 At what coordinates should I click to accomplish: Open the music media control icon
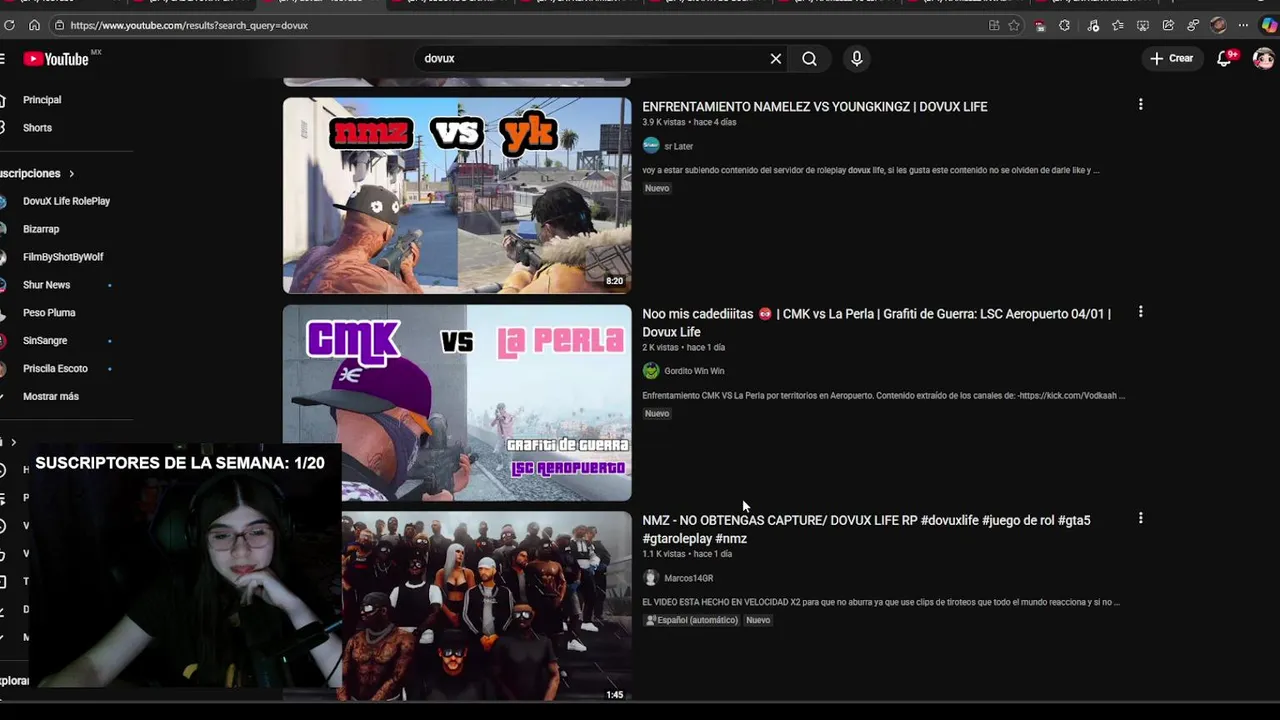(1093, 25)
